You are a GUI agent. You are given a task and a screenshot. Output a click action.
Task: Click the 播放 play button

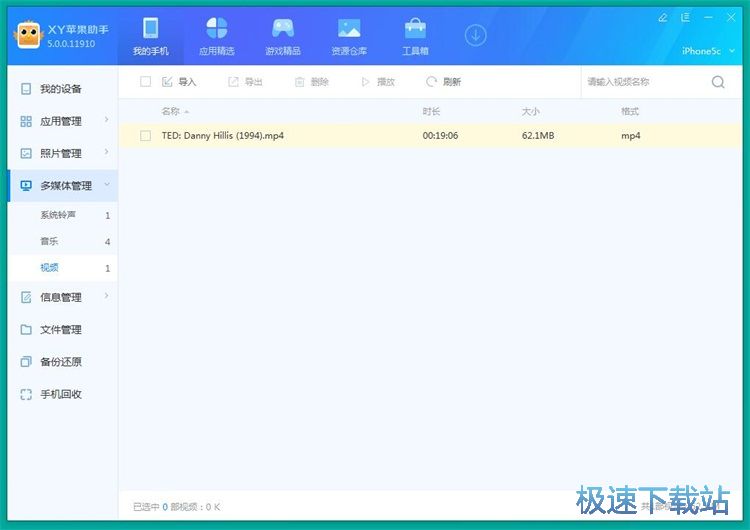pos(378,82)
